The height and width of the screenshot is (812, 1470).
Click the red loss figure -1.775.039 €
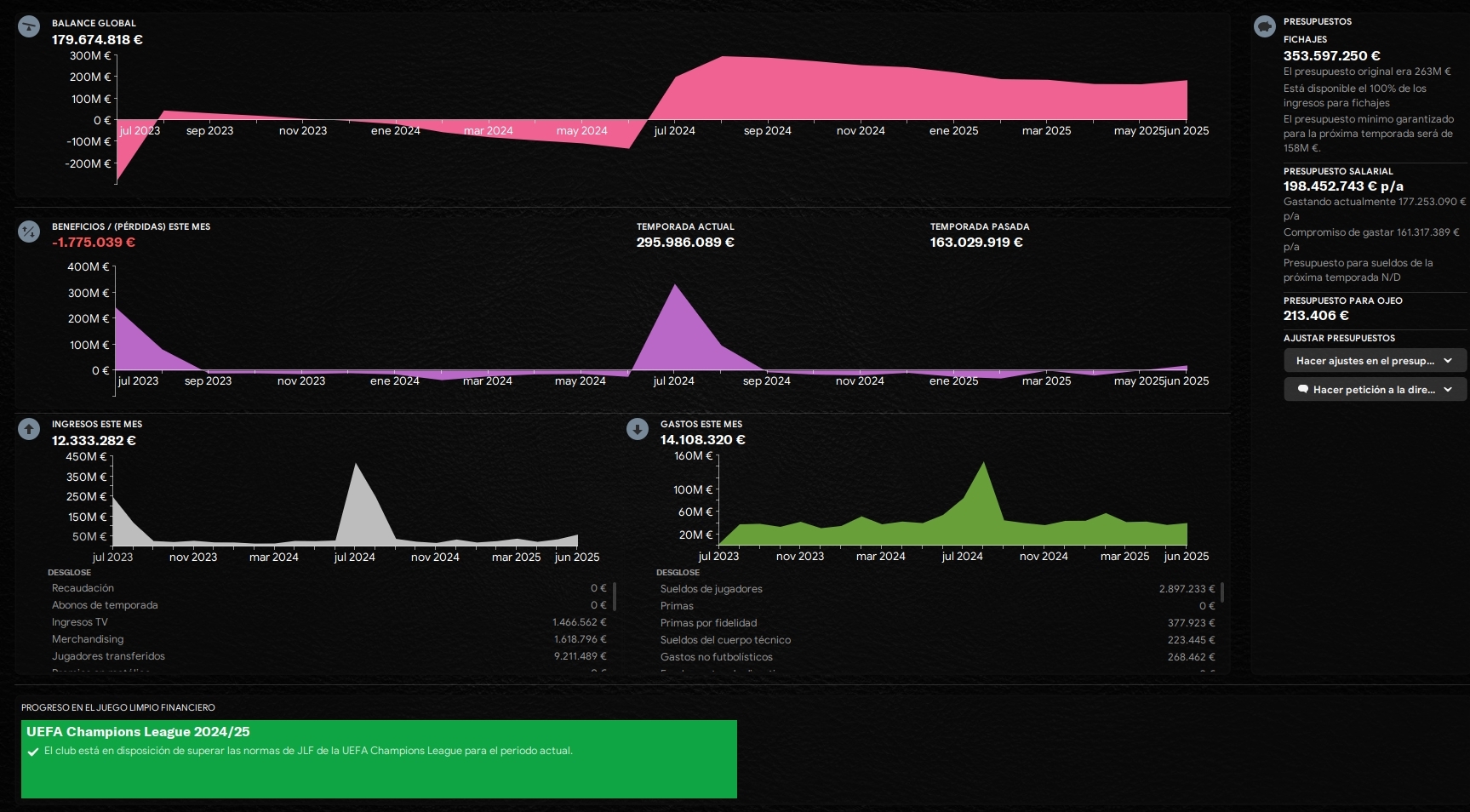[94, 243]
